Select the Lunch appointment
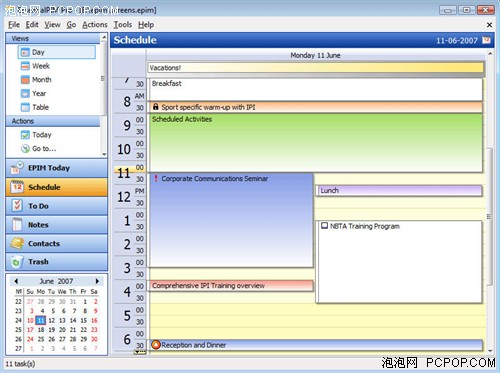The height and width of the screenshot is (373, 500). (399, 191)
